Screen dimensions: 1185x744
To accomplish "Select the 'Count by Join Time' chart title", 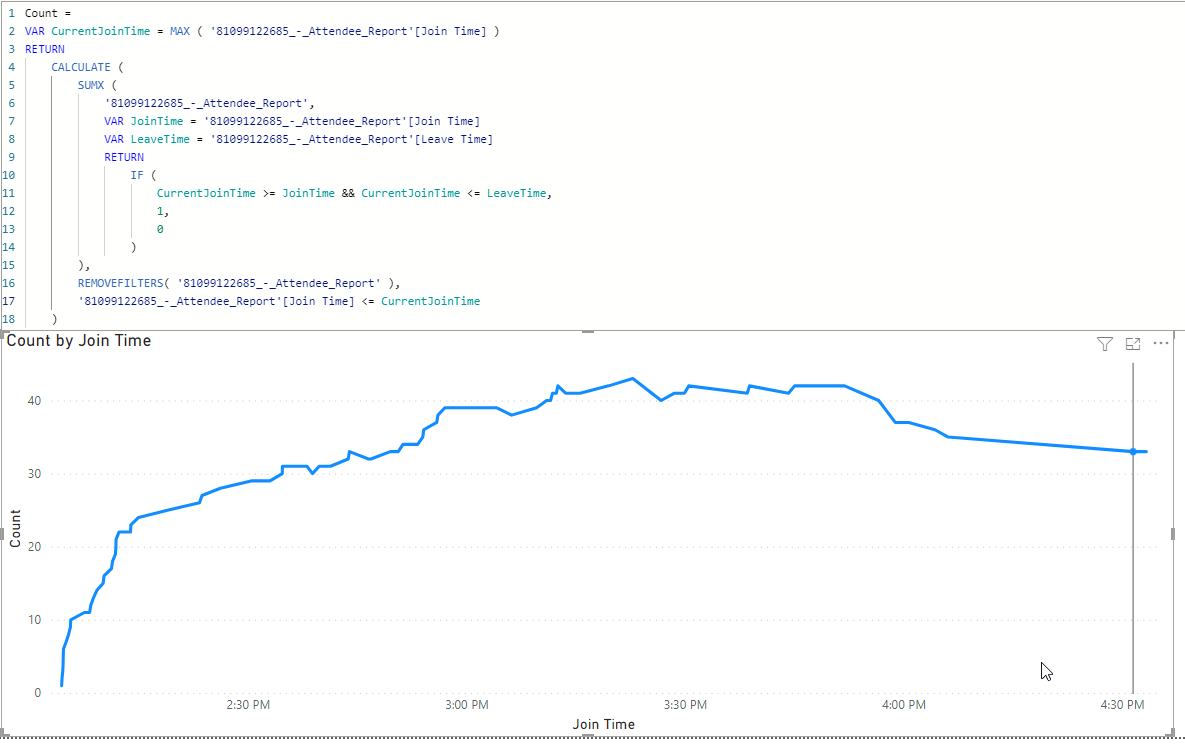I will [x=79, y=341].
